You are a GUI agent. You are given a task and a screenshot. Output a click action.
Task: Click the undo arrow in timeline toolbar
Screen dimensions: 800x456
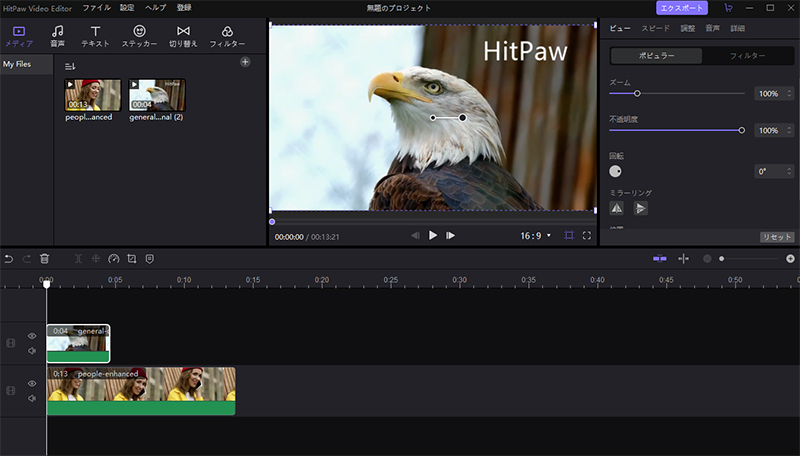9,259
